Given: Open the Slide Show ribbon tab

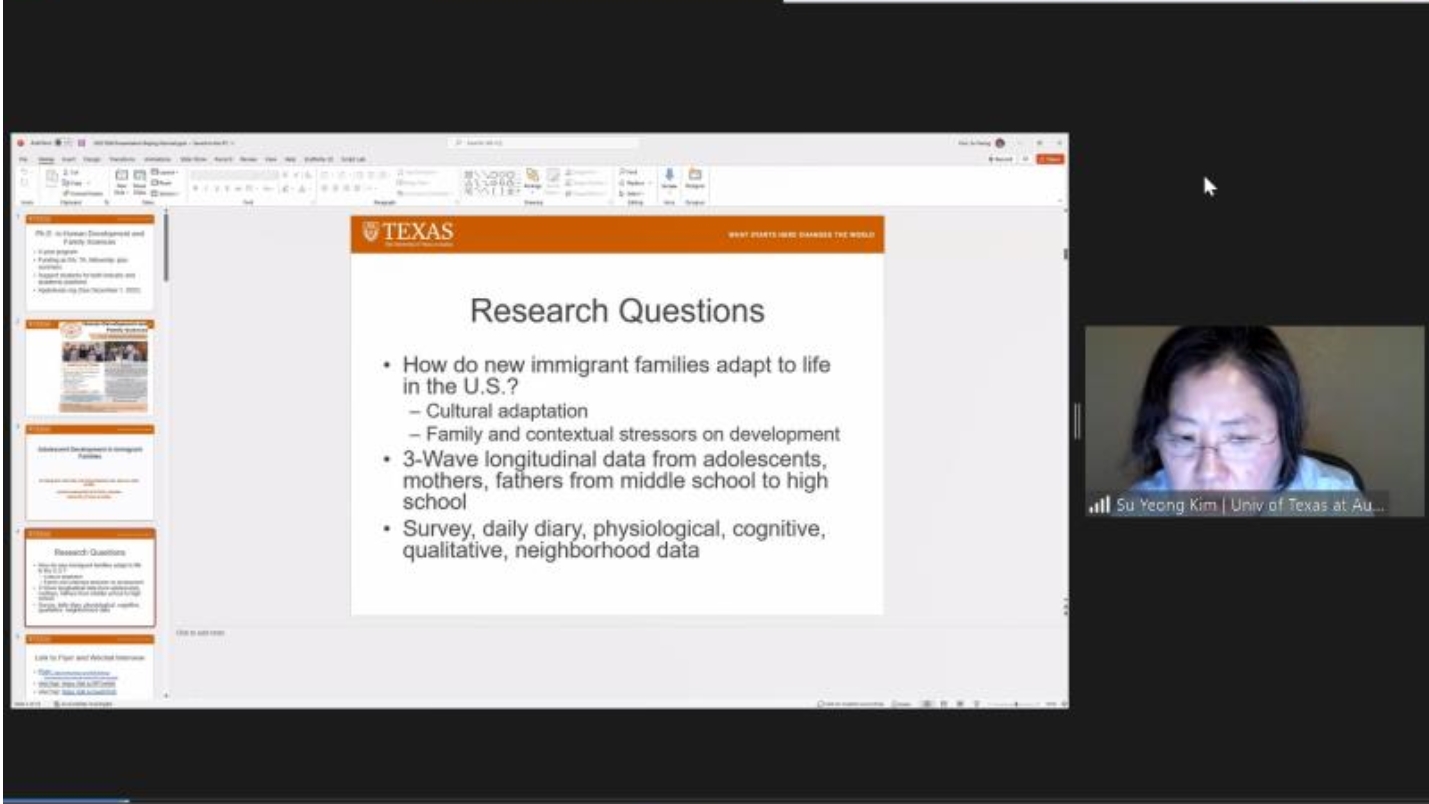Looking at the screenshot, I should click(192, 159).
